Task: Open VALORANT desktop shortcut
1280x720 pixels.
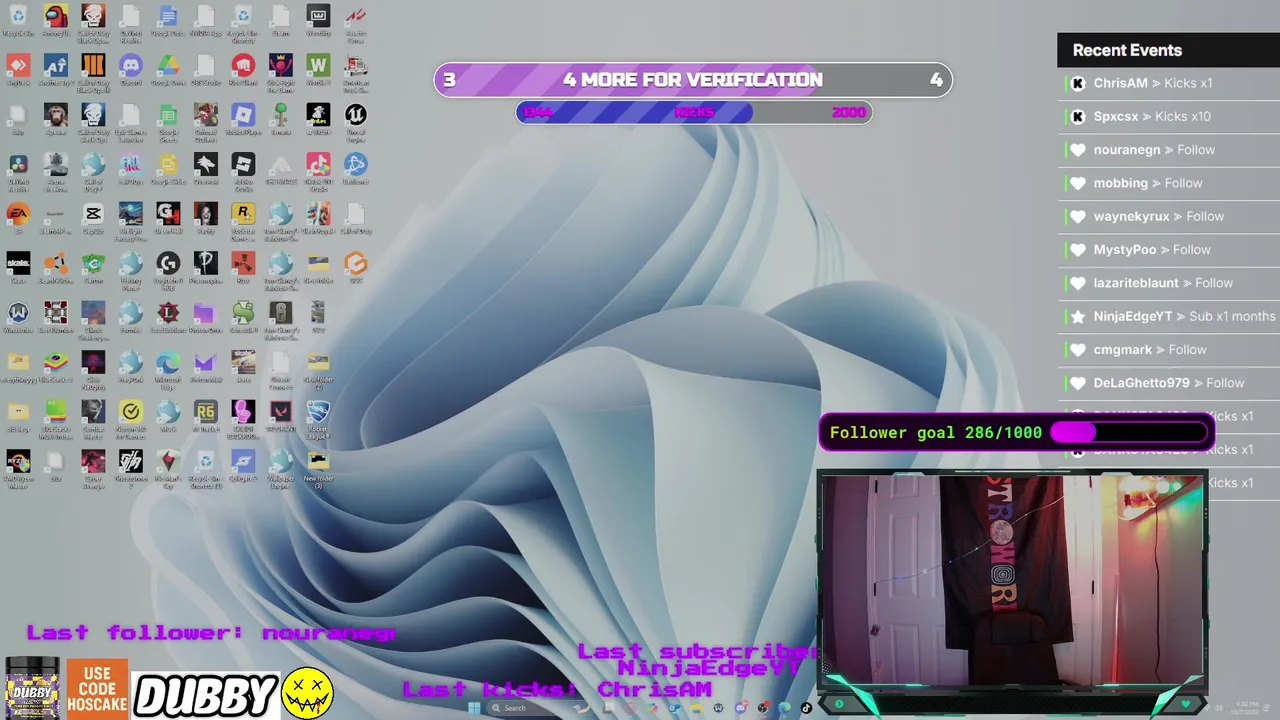Action: [x=281, y=418]
